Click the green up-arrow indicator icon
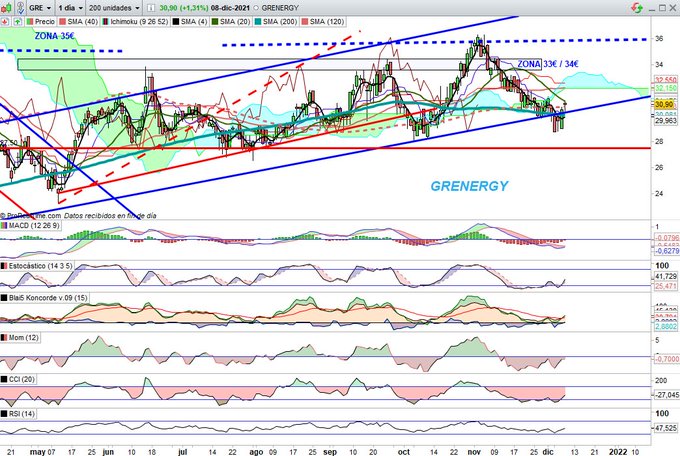Viewport: 680px width, 456px height. [18, 21]
